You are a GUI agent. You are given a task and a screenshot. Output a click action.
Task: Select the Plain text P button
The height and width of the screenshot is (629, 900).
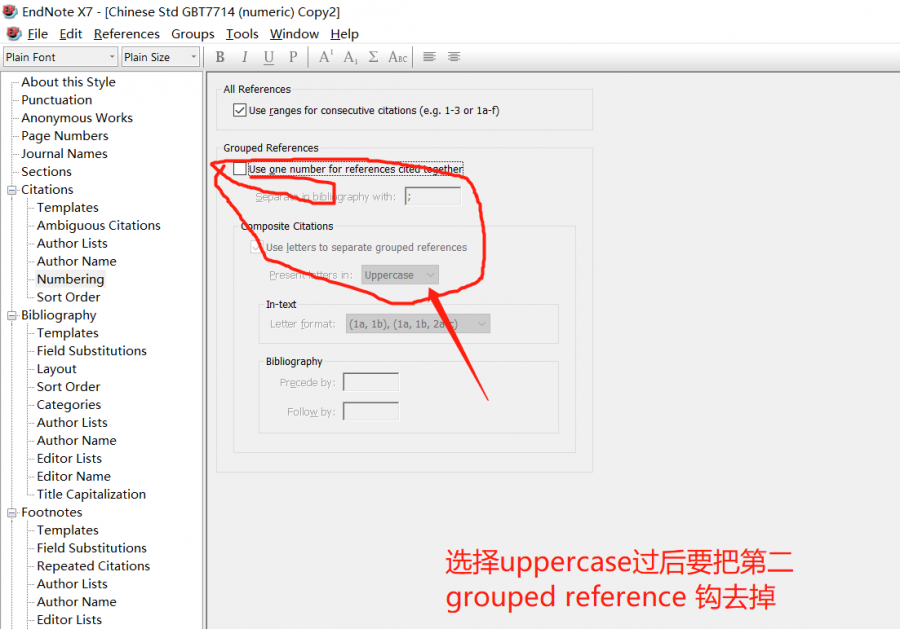pos(293,57)
